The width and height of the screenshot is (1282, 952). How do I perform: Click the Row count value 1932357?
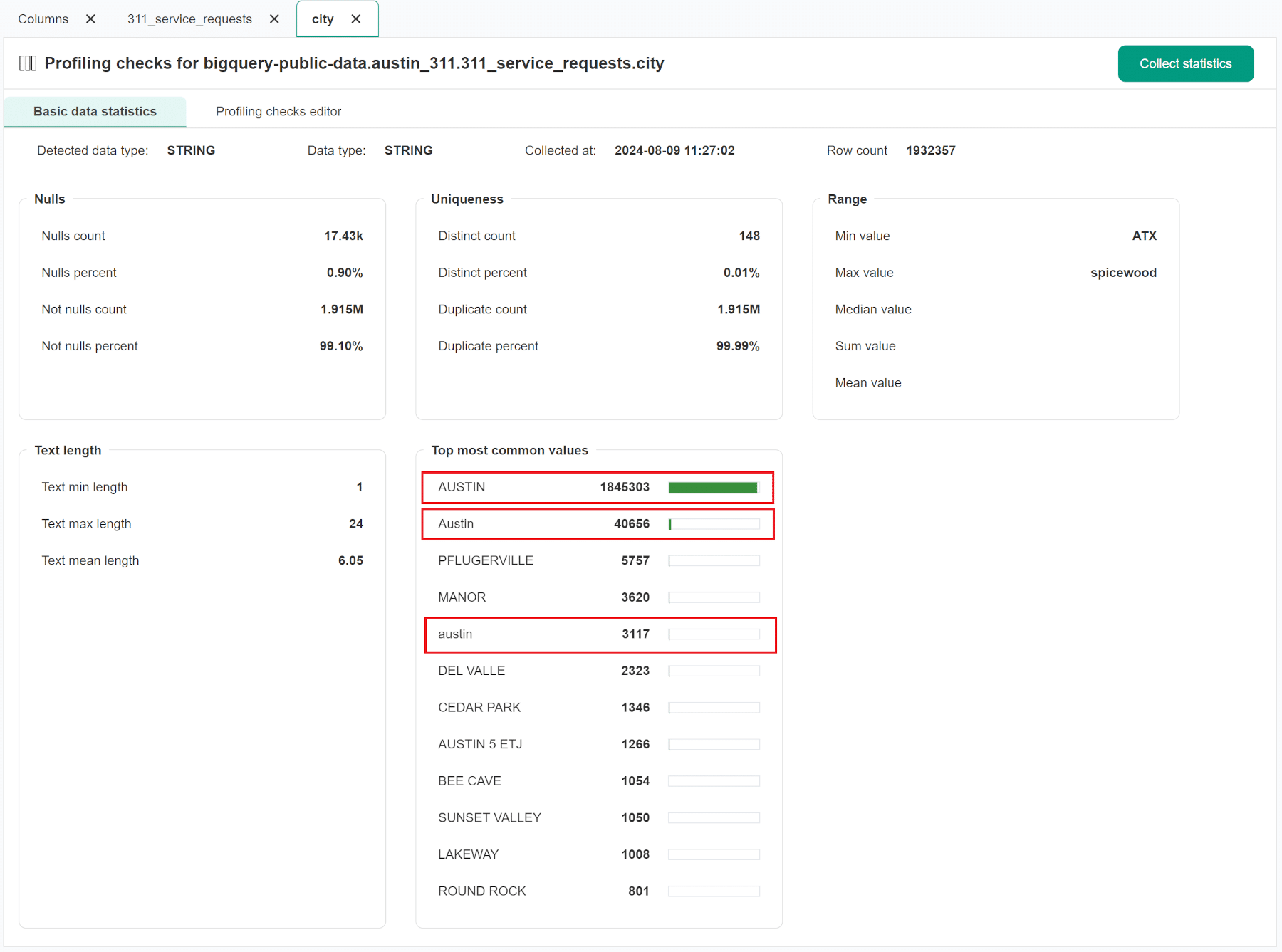(930, 150)
